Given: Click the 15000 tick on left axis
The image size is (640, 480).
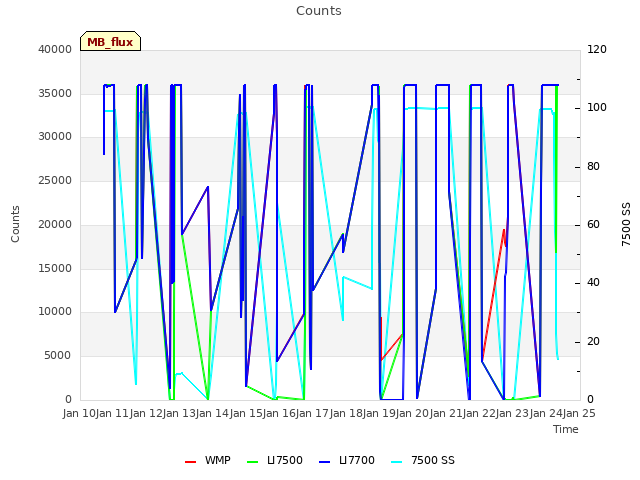Looking at the screenshot, I should point(55,268).
